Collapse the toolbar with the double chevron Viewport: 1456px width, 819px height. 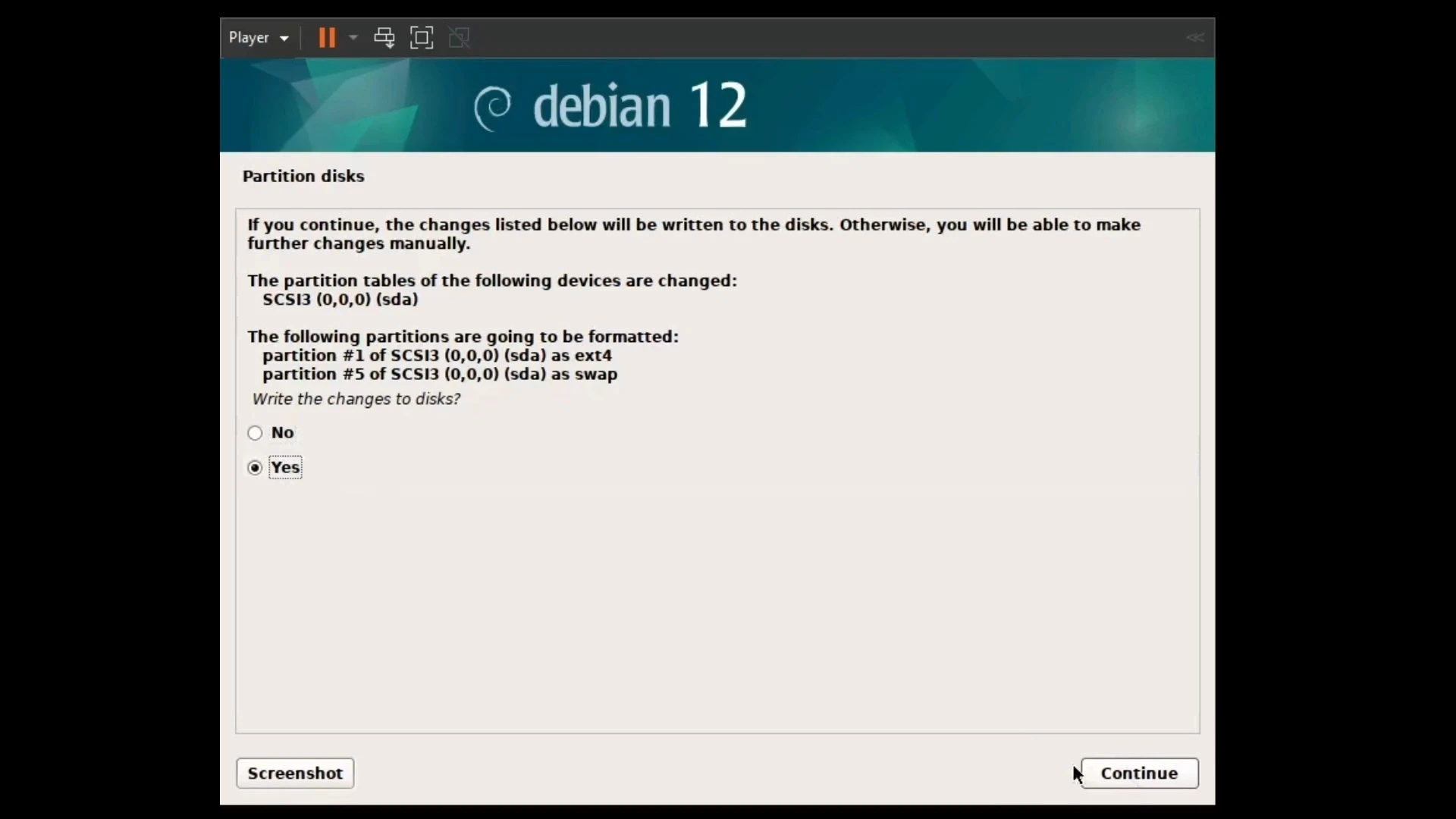click(1194, 38)
